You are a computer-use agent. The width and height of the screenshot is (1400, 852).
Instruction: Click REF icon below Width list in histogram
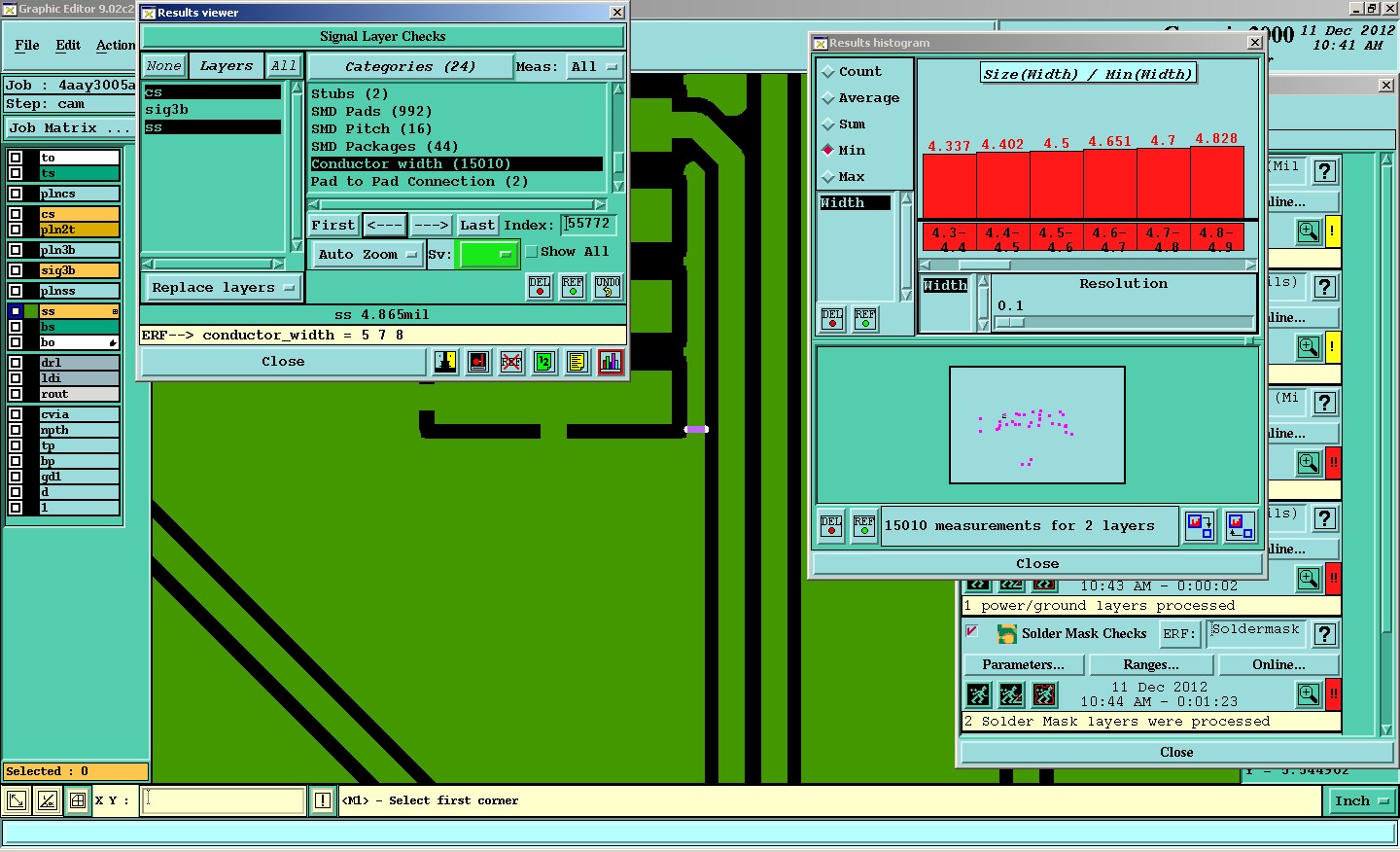[x=865, y=319]
